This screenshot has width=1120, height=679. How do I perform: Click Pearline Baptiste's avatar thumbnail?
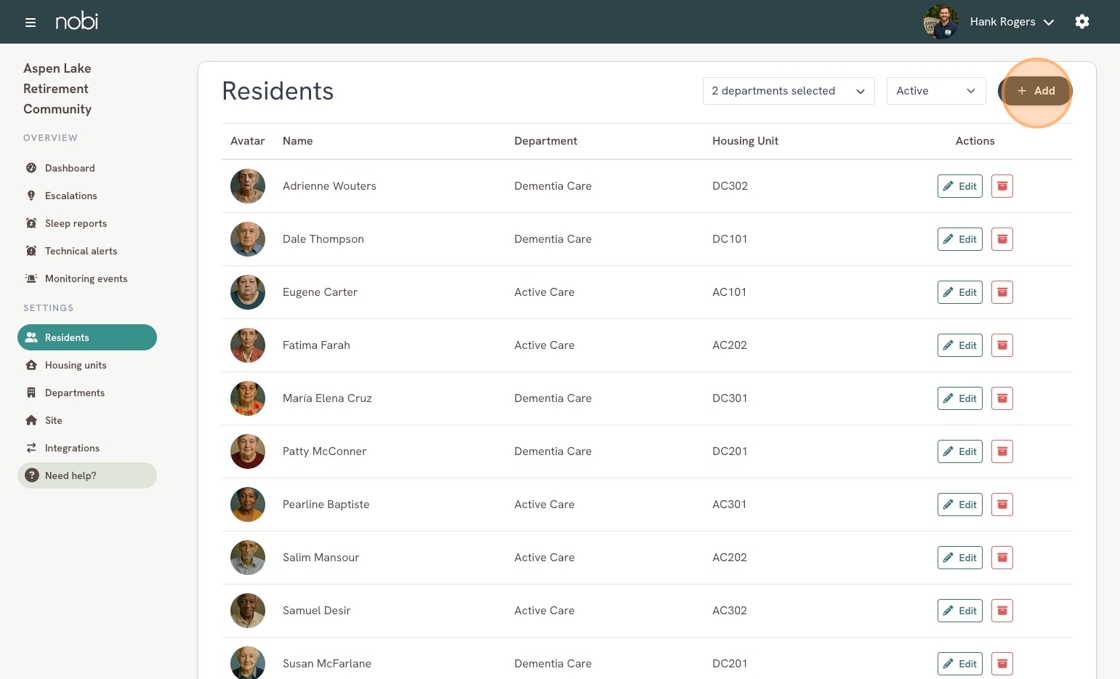(248, 504)
